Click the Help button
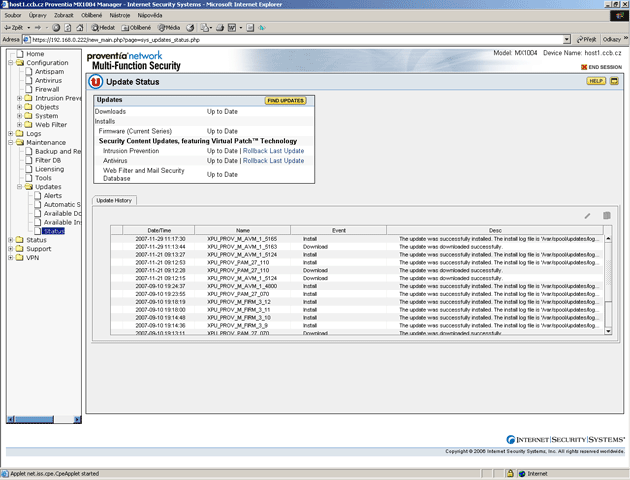The height and width of the screenshot is (480, 630). [595, 80]
